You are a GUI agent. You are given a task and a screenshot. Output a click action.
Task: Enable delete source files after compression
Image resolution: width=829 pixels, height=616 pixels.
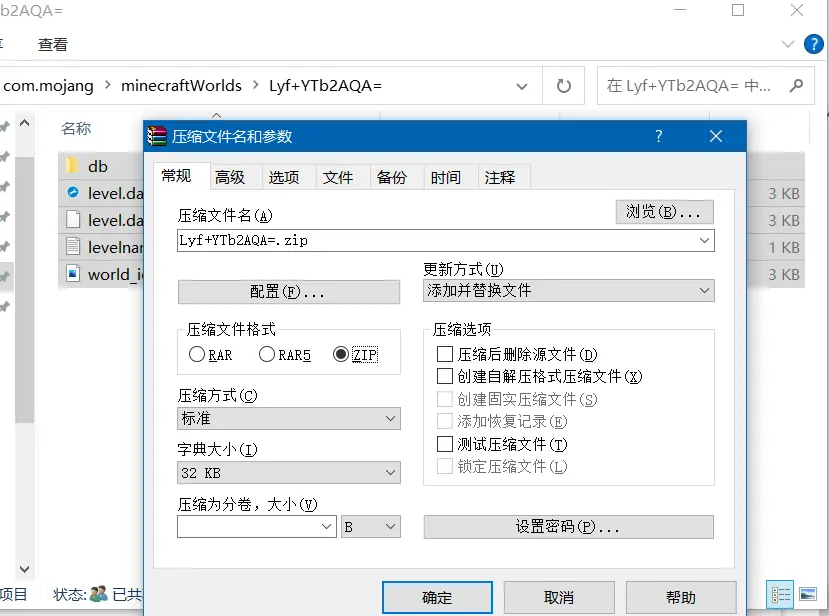click(445, 354)
